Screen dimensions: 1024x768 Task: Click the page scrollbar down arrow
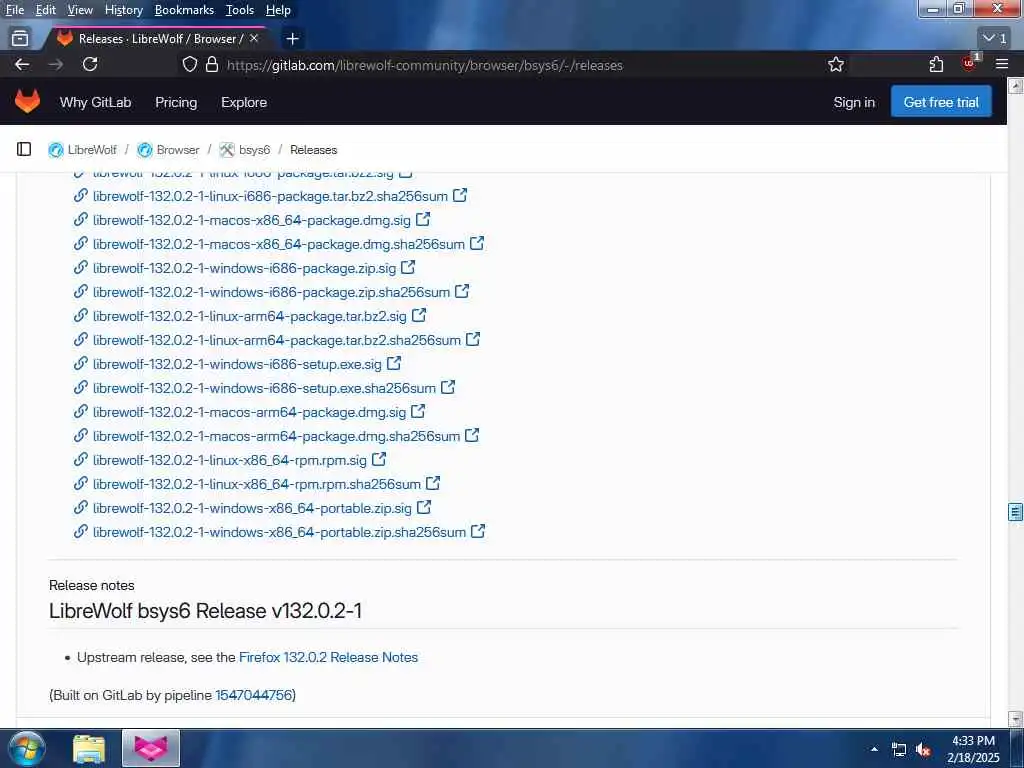1016,718
